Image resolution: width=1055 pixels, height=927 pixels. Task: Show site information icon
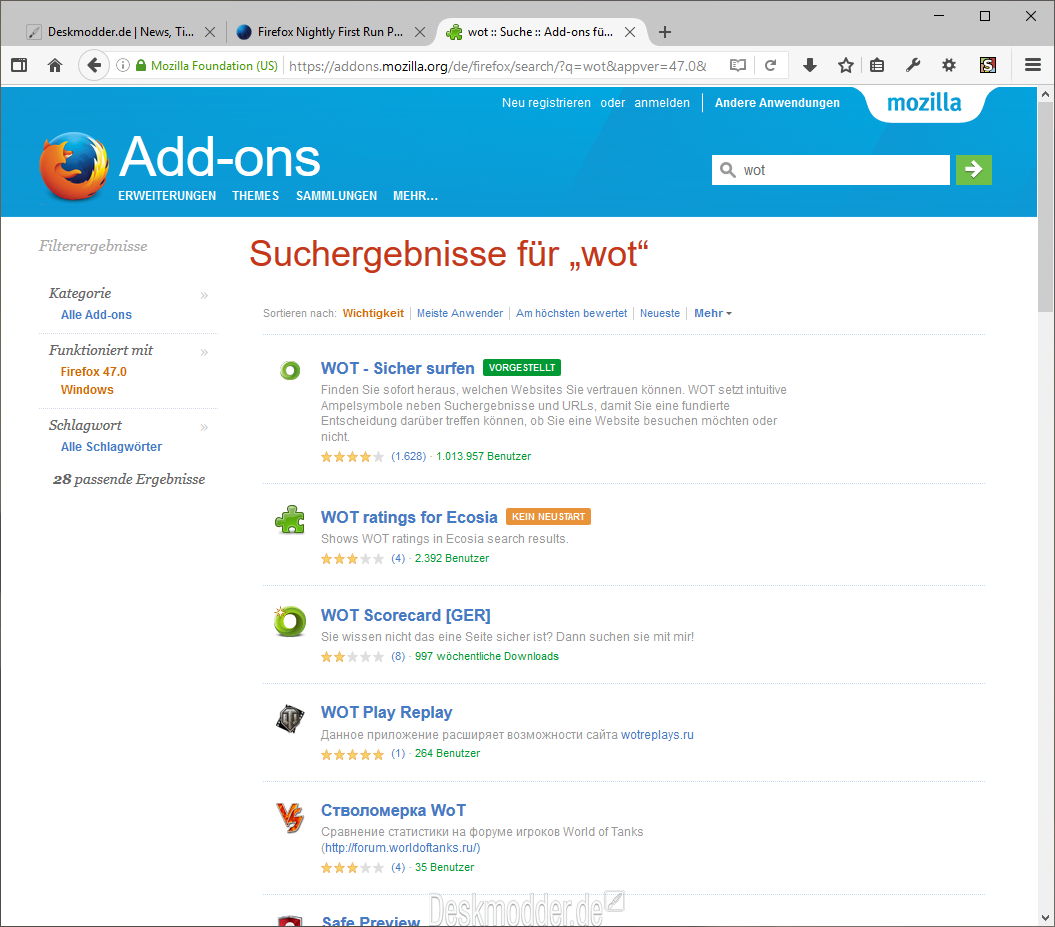point(122,65)
